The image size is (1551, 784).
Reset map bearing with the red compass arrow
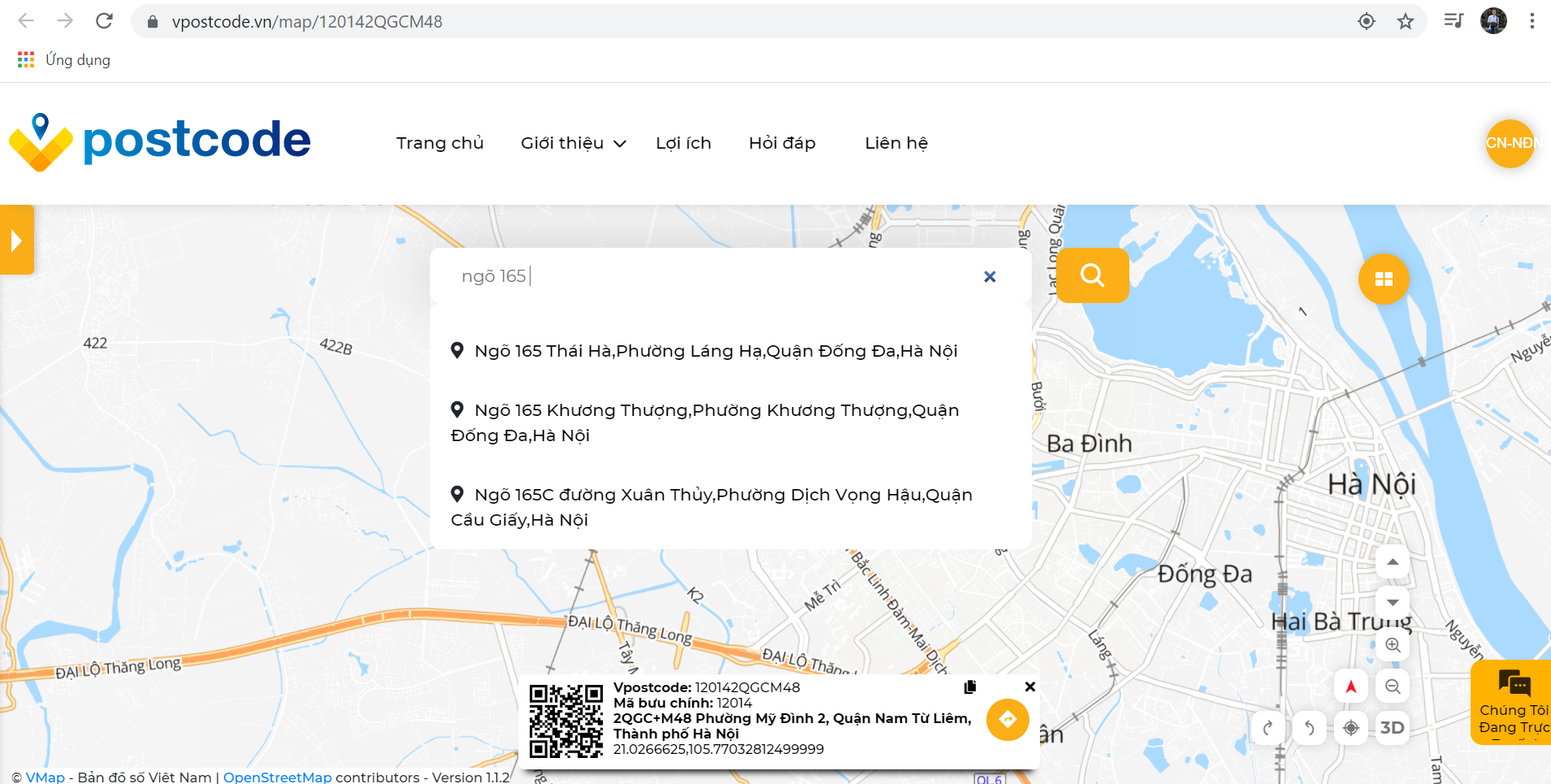coord(1351,687)
